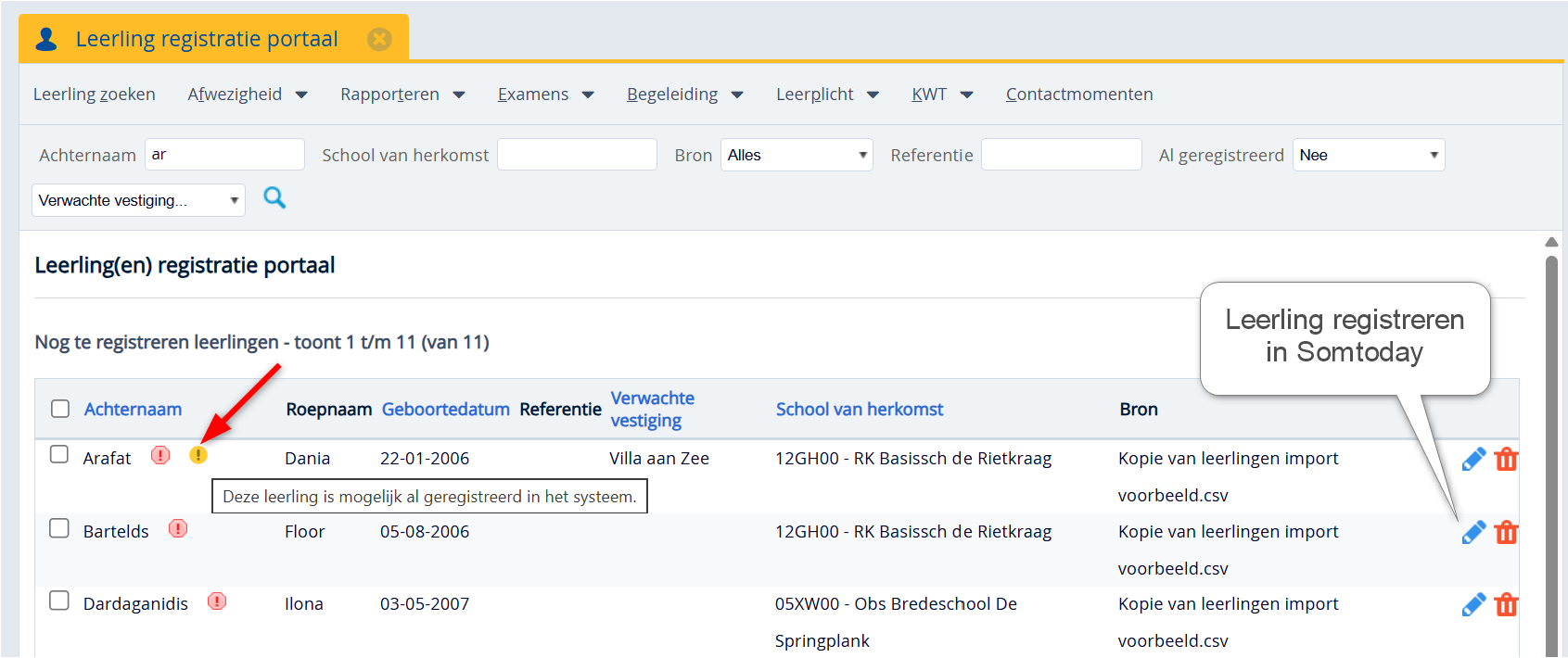
Task: Click trash icon for Bartelds row
Action: [x=1507, y=532]
